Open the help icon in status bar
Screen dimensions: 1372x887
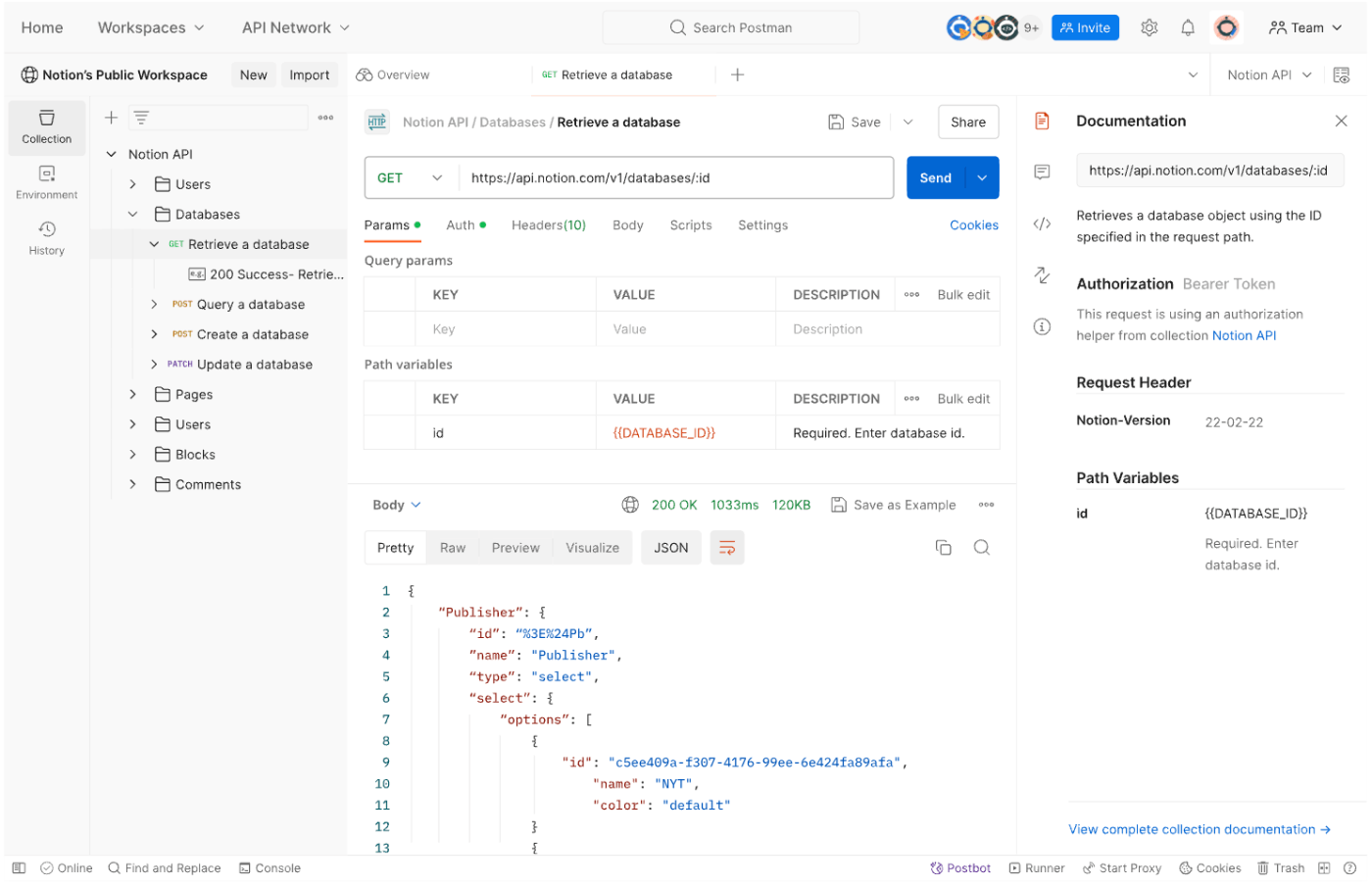point(1349,868)
